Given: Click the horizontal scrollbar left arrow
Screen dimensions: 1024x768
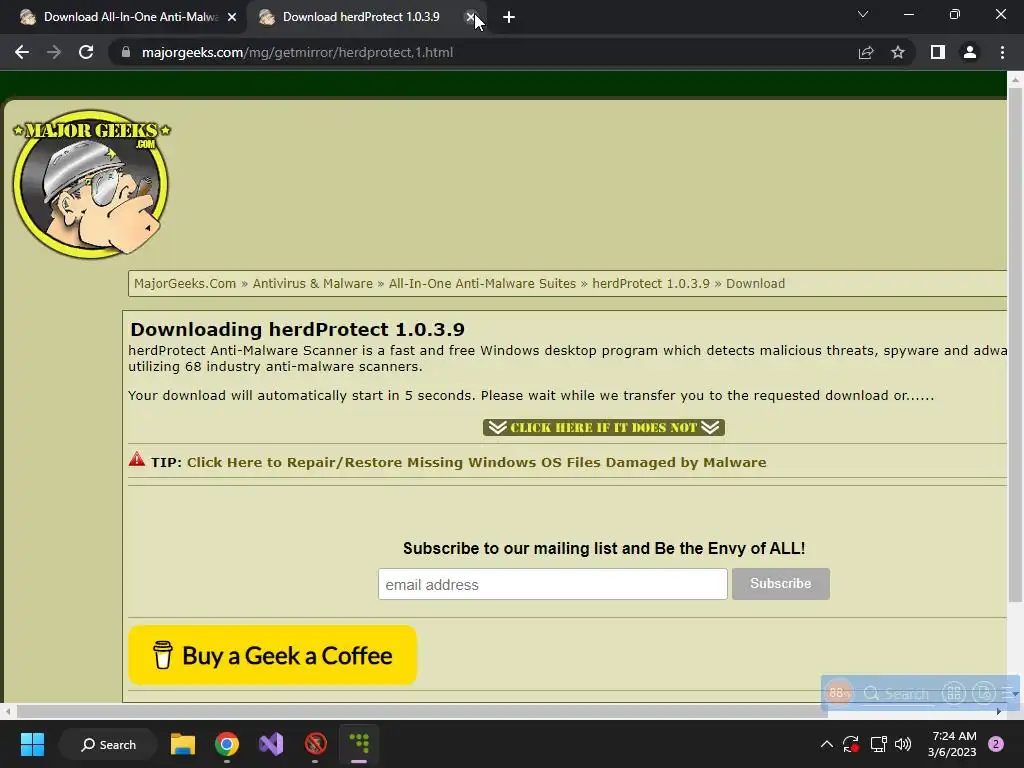Looking at the screenshot, I should click(x=7, y=711).
